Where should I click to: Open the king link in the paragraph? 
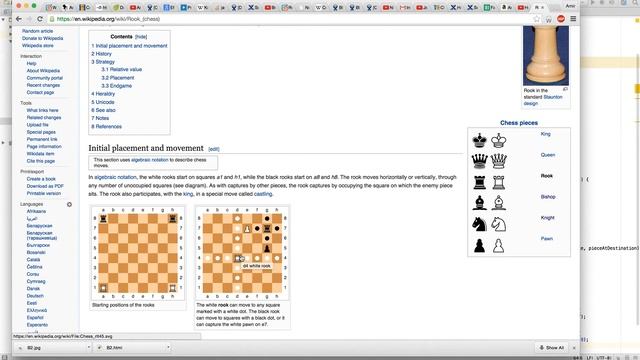pos(188,194)
